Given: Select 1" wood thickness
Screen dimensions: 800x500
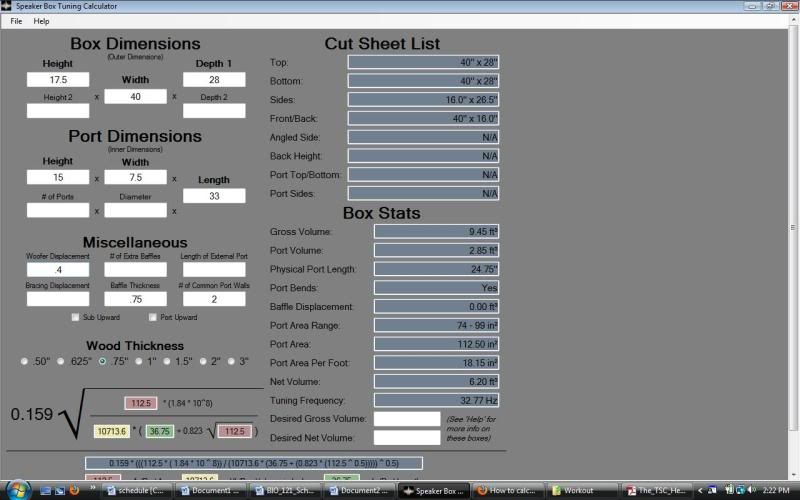Looking at the screenshot, I should click(x=139, y=361).
